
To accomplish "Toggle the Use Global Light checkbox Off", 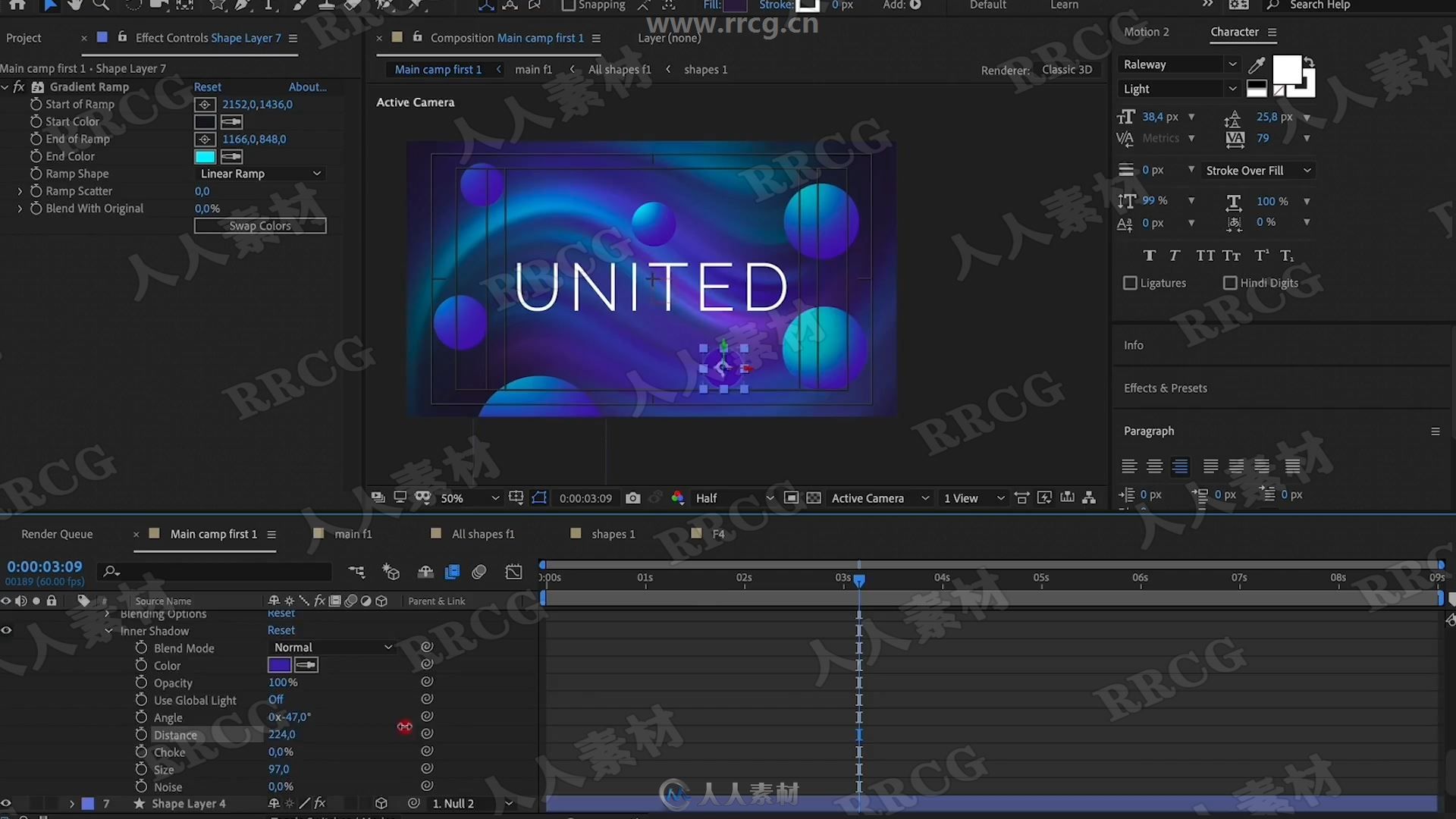I will [x=276, y=699].
